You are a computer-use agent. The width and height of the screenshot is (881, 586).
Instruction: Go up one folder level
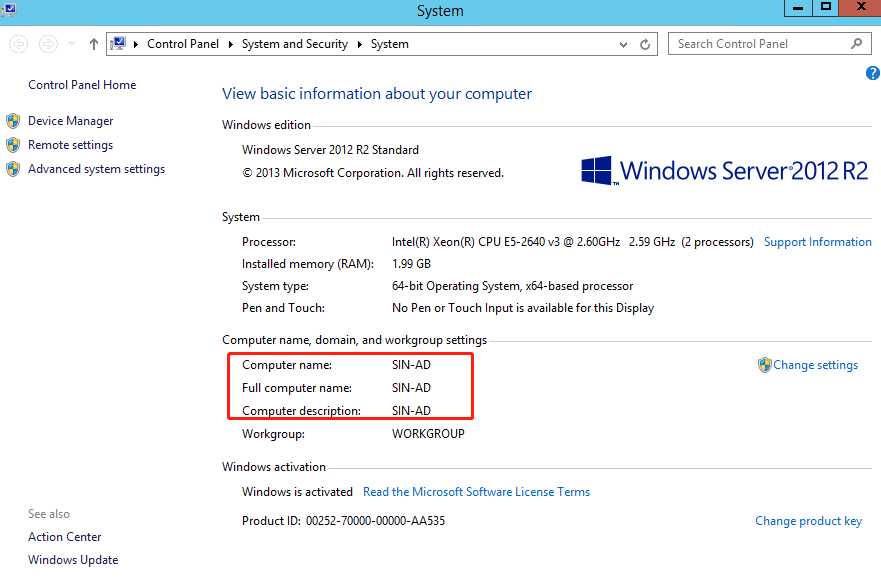(x=94, y=44)
